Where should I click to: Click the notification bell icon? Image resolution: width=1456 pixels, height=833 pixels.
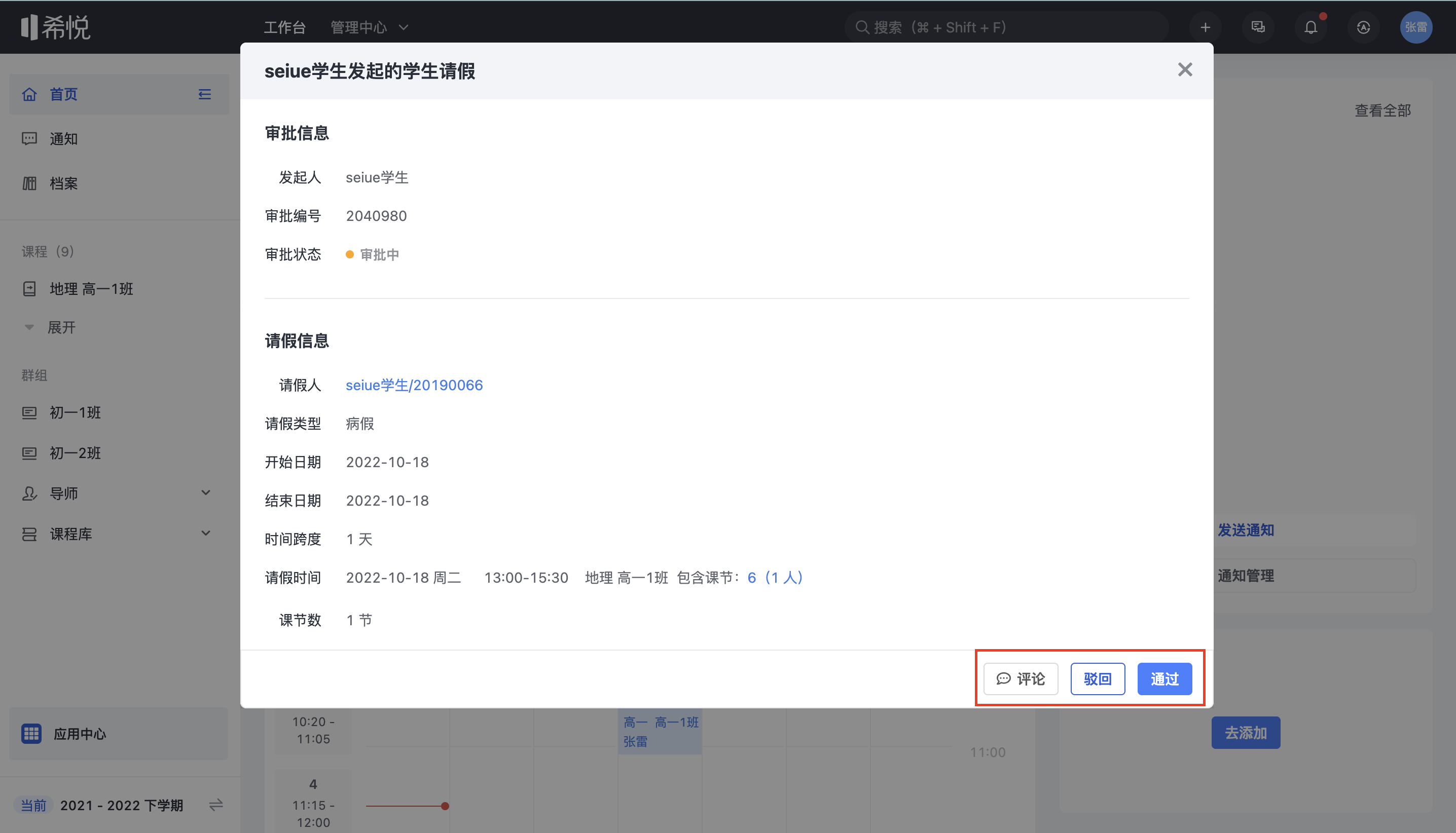pyautogui.click(x=1310, y=27)
